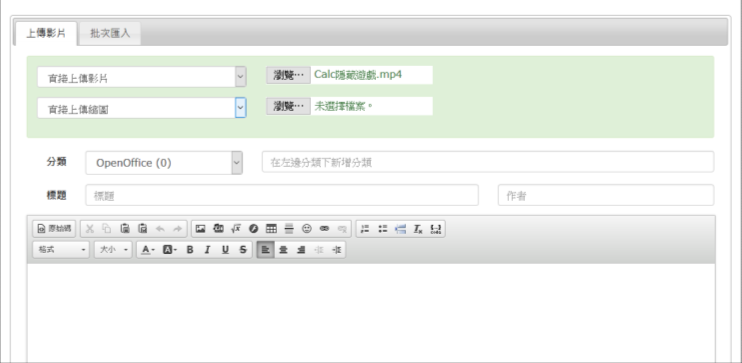
Task: Click the 瀏覽 button next to Calc隱藏遊戲.mp4
Action: [288, 75]
